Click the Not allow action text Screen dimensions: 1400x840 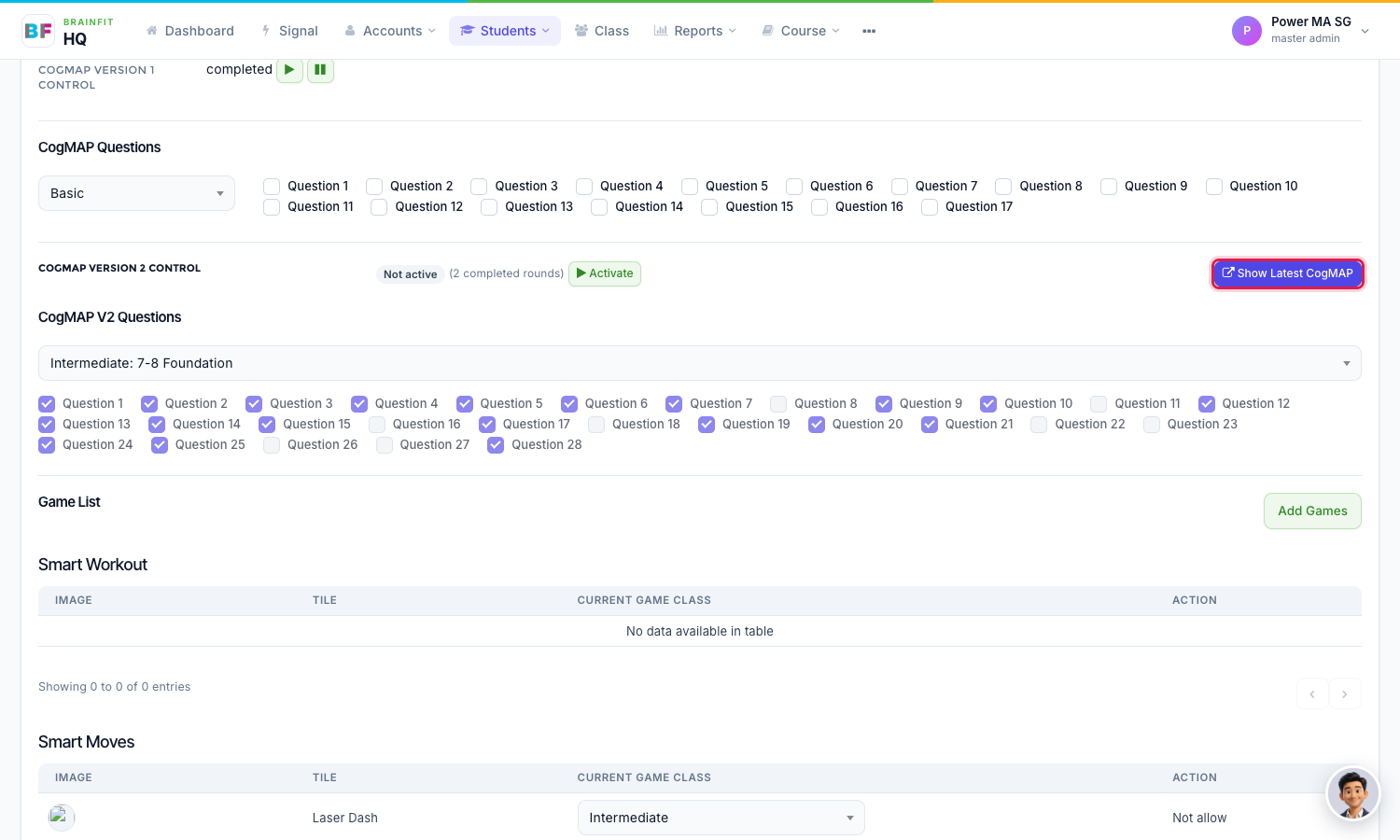point(1199,818)
